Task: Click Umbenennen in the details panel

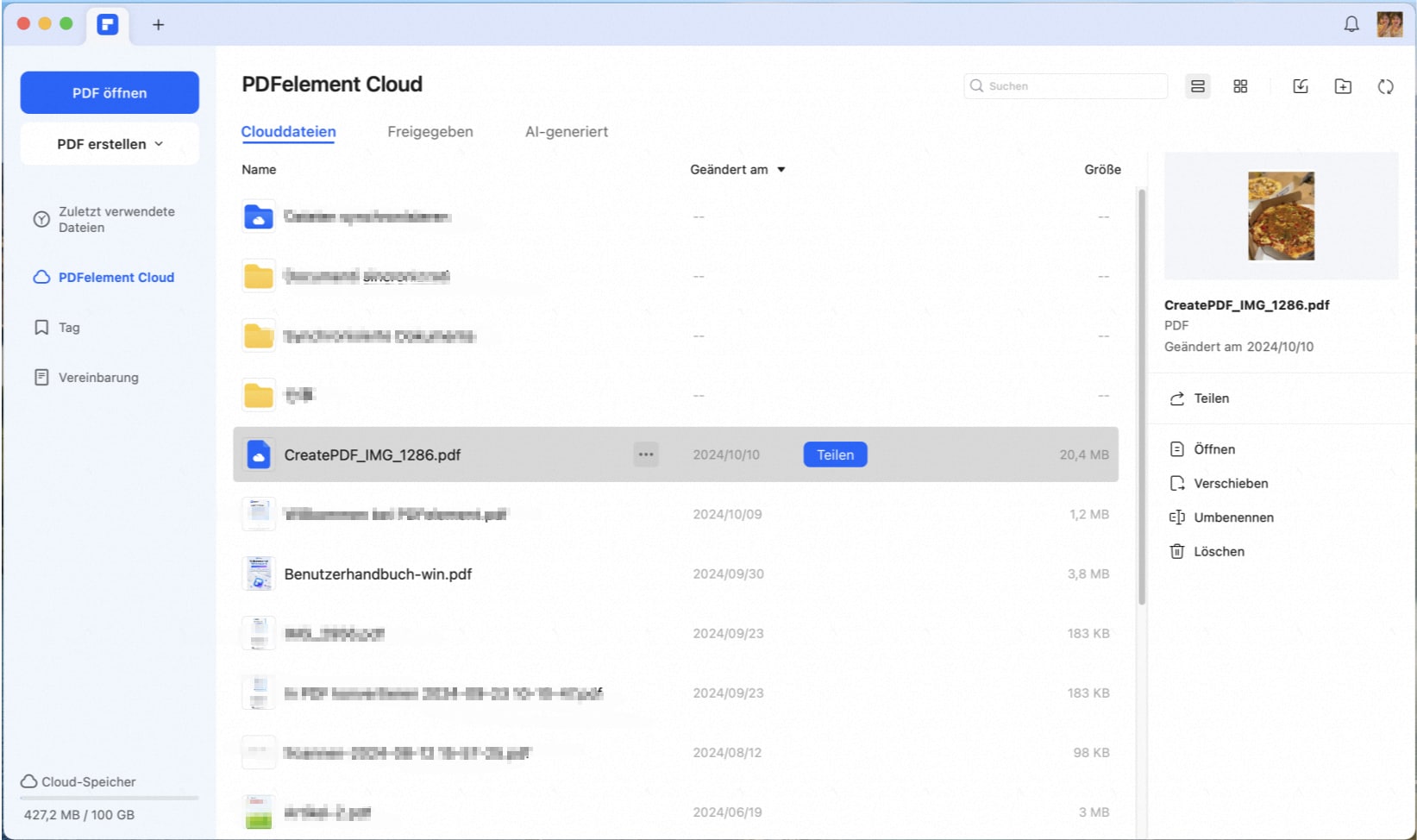Action: (1233, 517)
